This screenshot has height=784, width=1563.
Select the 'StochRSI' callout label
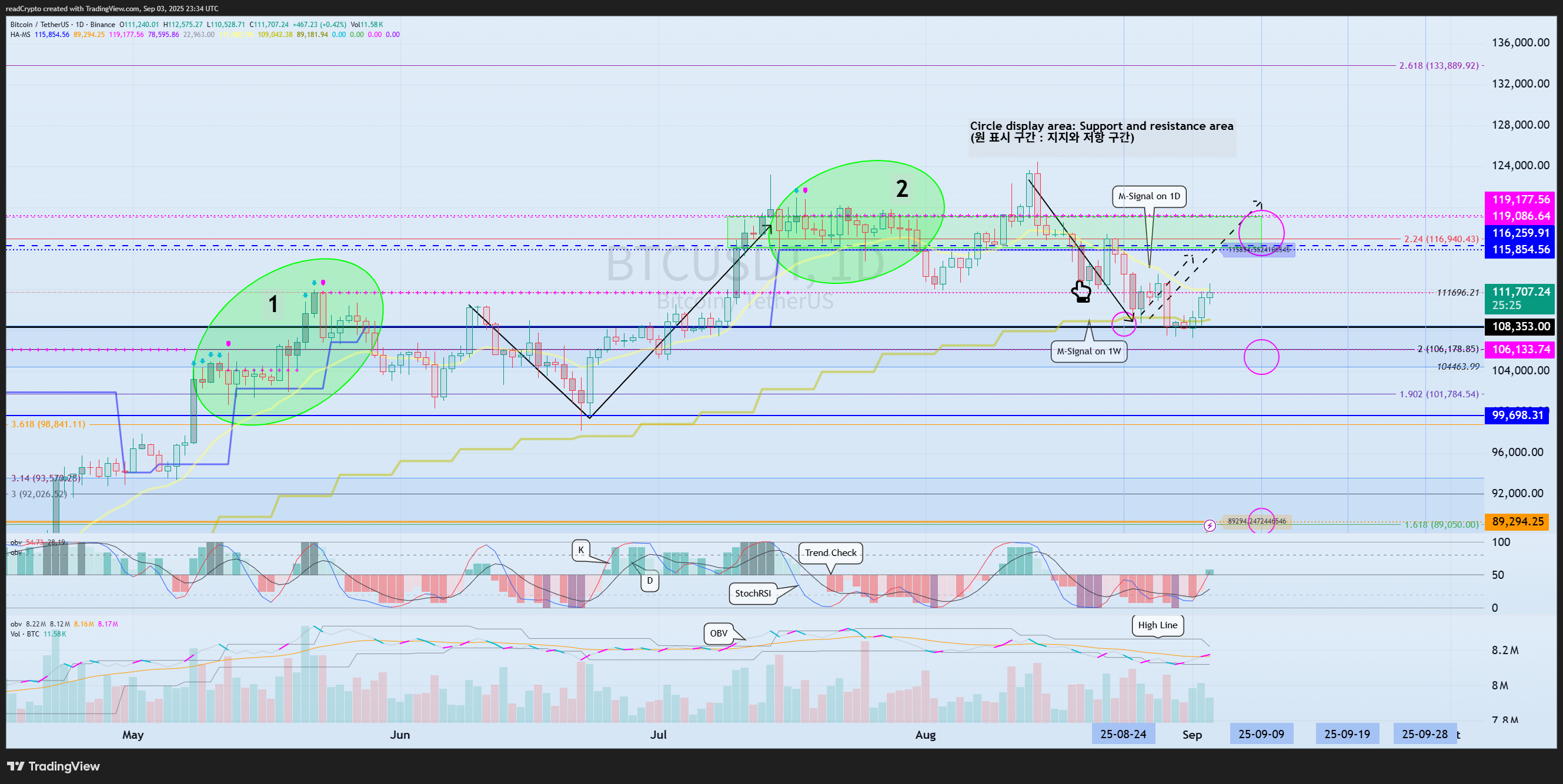(752, 593)
